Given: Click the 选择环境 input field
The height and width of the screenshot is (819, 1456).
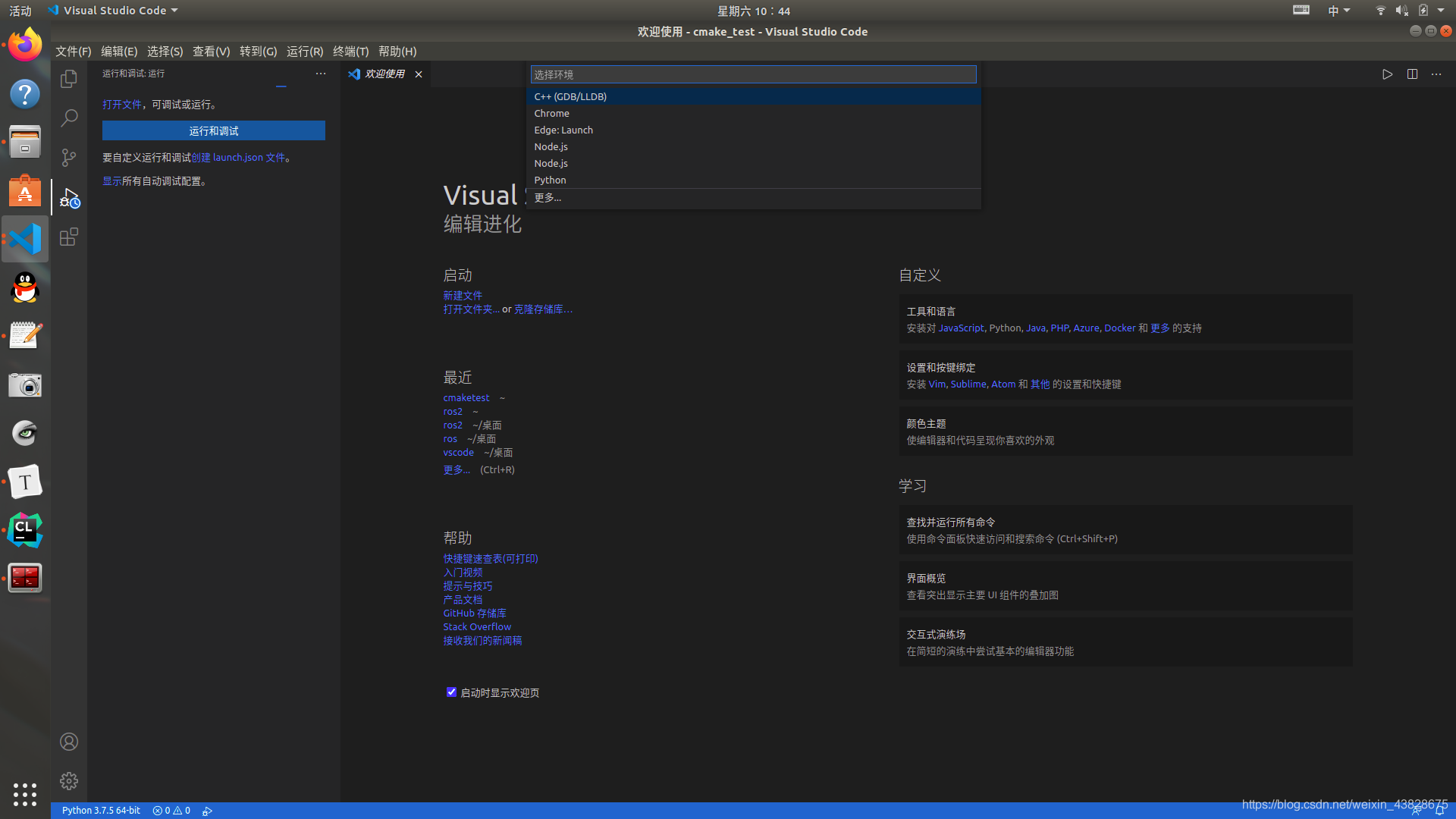Looking at the screenshot, I should [752, 74].
